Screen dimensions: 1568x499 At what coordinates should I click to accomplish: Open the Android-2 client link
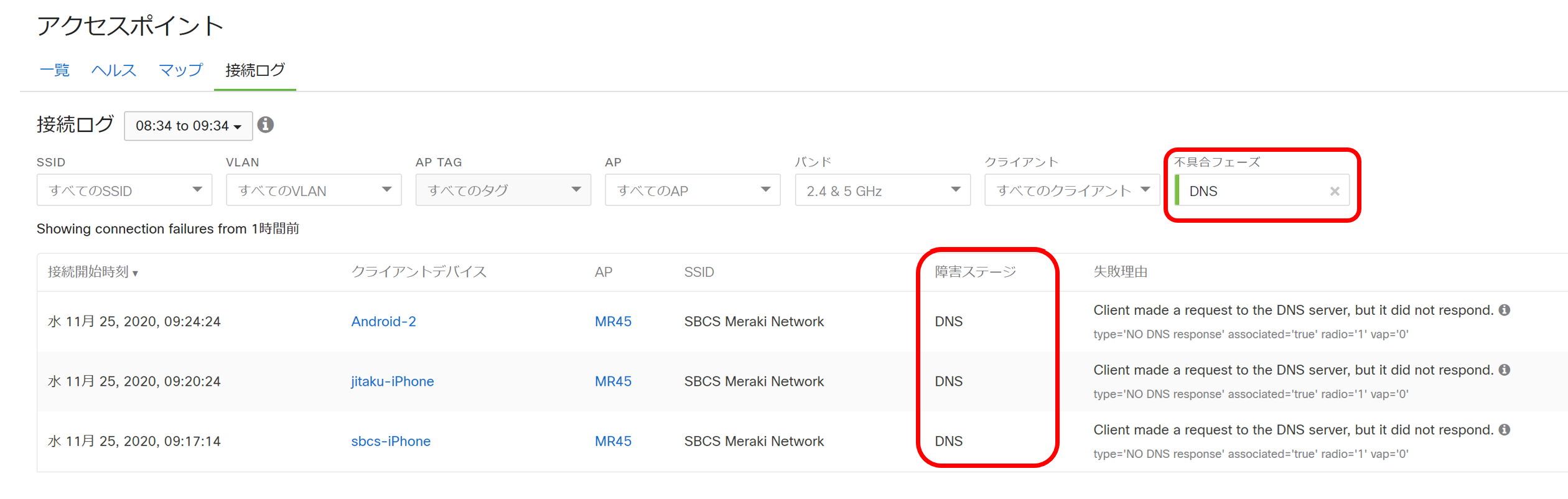point(383,322)
